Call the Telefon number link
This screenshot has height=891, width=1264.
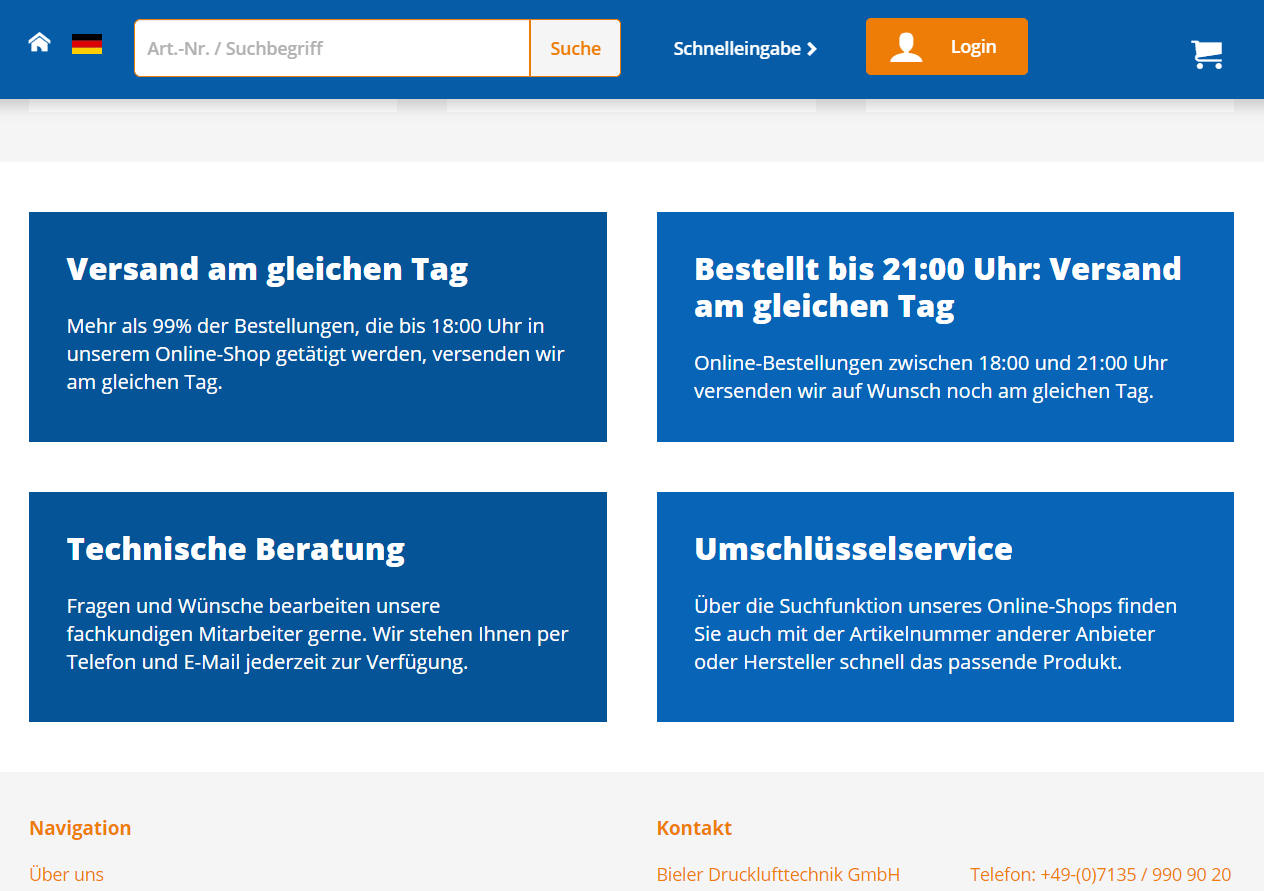coord(1100,874)
